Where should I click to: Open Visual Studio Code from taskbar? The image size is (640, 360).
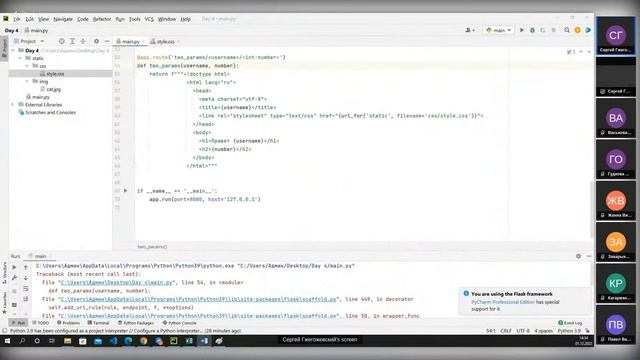tap(113, 341)
